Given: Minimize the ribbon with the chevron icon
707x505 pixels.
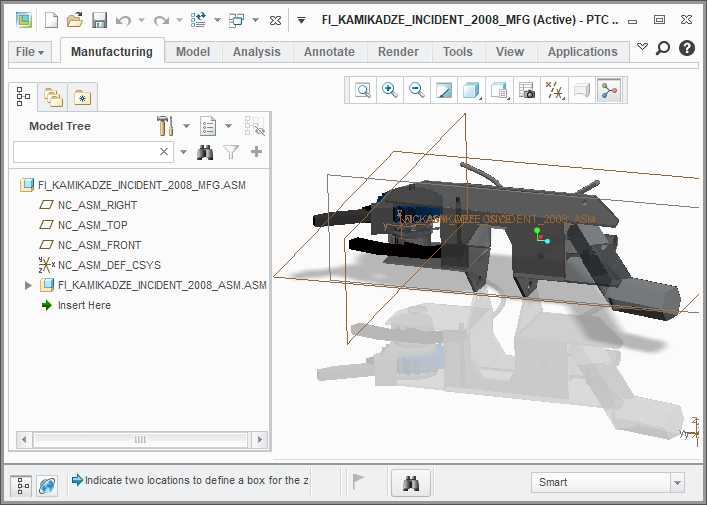Looking at the screenshot, I should 642,47.
